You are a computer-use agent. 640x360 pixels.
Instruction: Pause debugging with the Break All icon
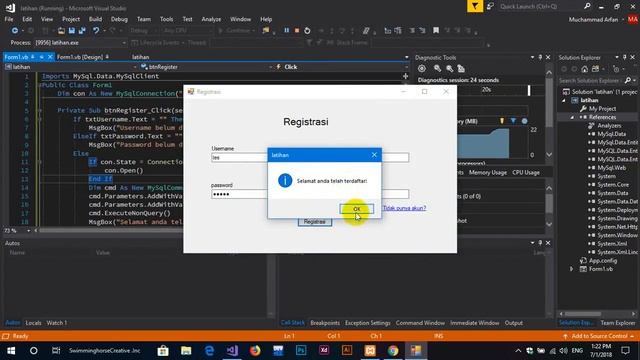[287, 31]
